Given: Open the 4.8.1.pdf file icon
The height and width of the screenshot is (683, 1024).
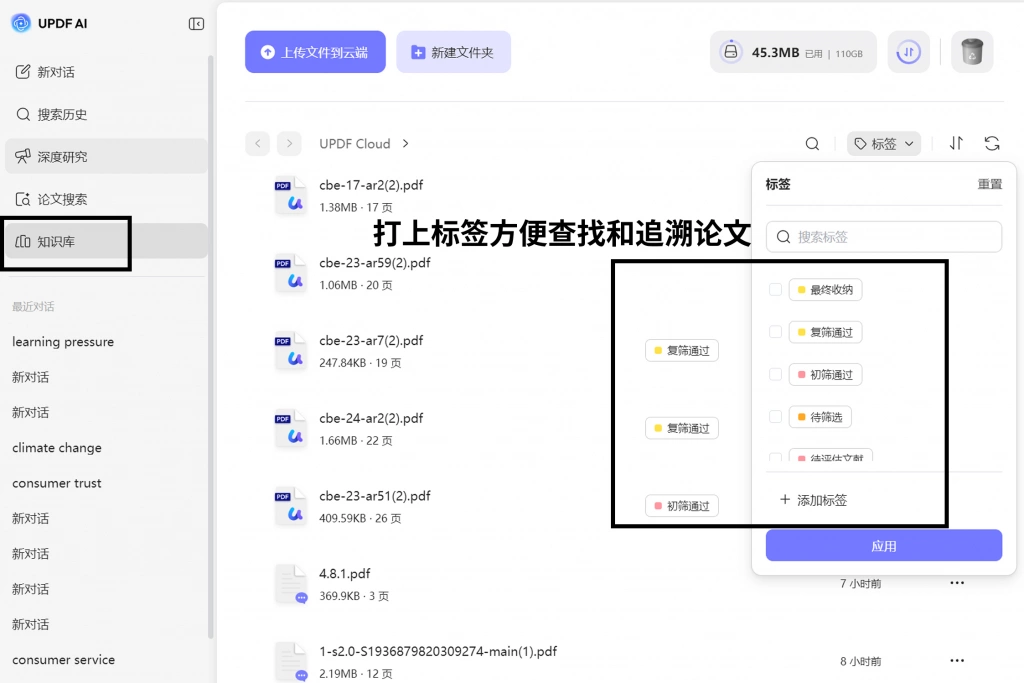Looking at the screenshot, I should 291,584.
